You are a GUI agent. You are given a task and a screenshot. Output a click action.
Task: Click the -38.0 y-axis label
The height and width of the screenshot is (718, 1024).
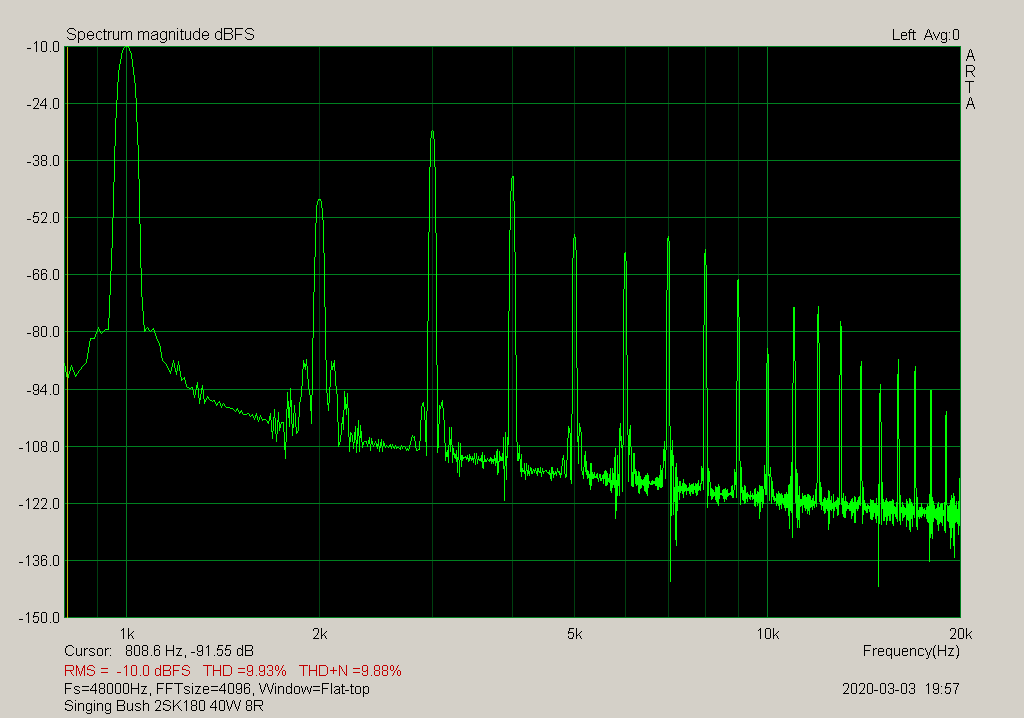coord(43,161)
